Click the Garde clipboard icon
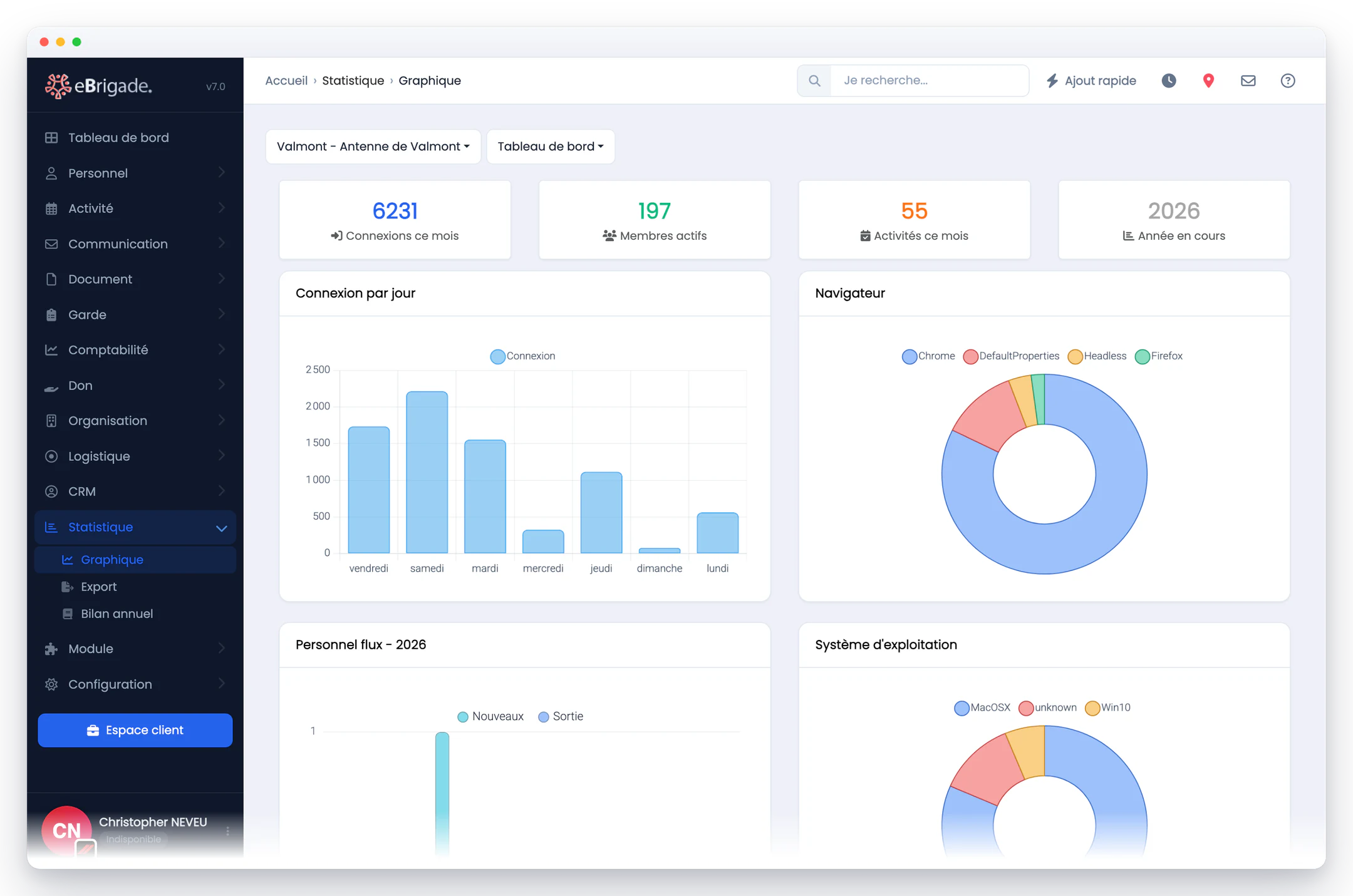 pyautogui.click(x=51, y=315)
